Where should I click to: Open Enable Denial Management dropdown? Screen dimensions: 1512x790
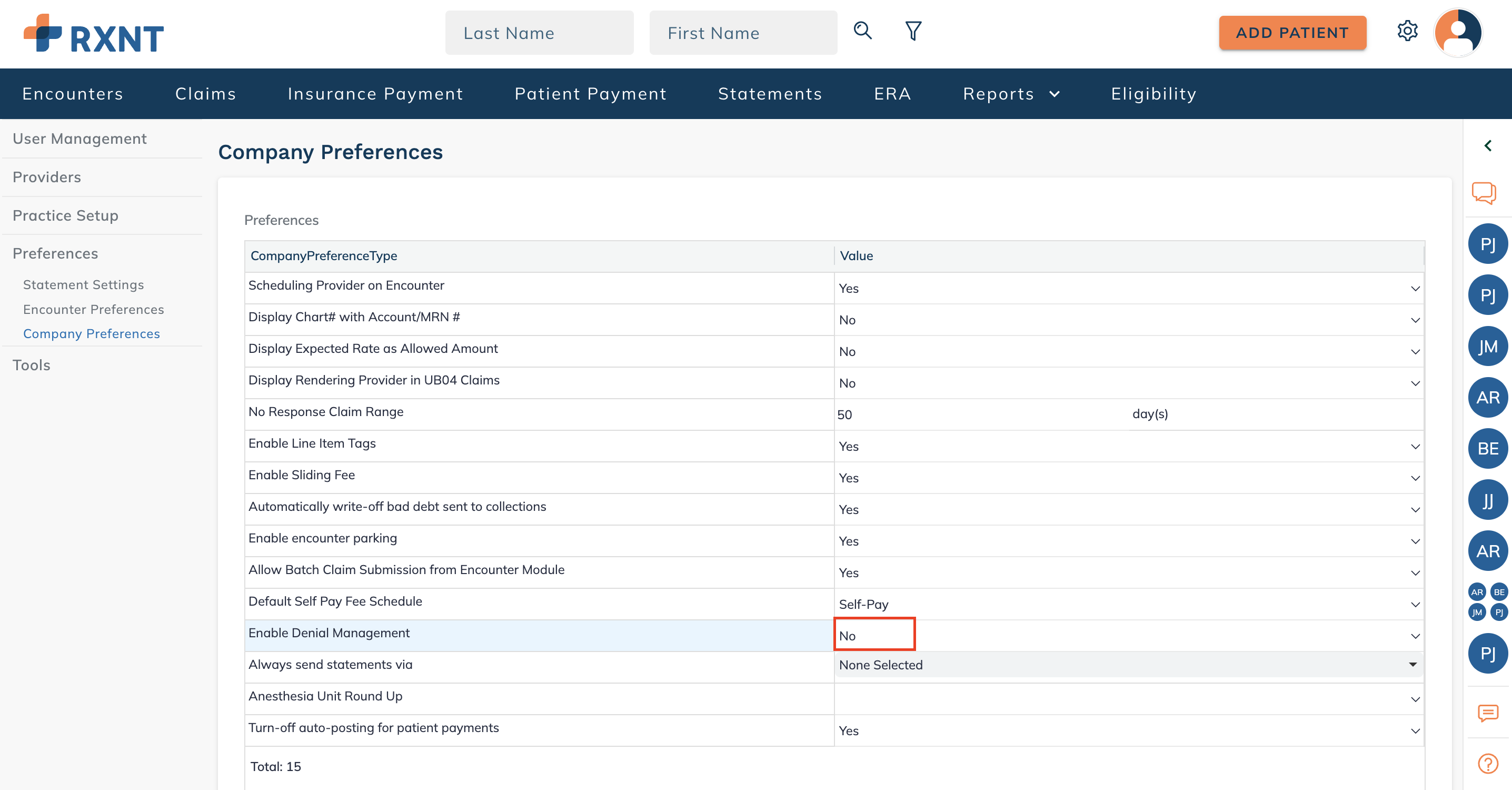pyautogui.click(x=1129, y=636)
